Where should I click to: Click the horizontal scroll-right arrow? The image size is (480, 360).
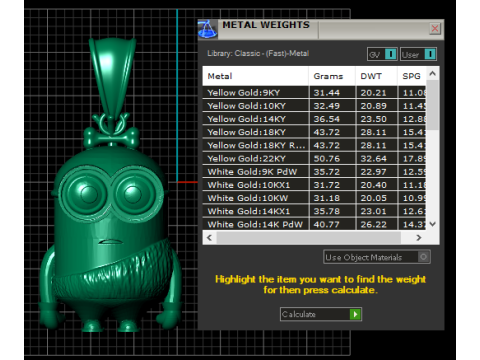tap(419, 238)
